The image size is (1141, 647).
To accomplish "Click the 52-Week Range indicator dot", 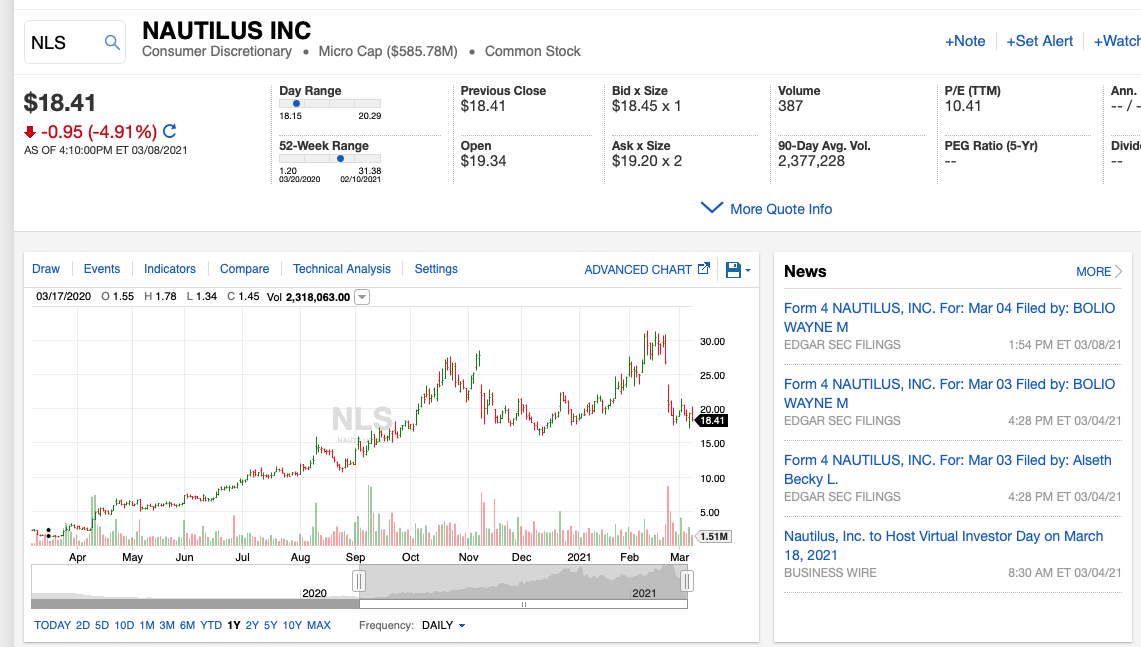I will tap(340, 158).
